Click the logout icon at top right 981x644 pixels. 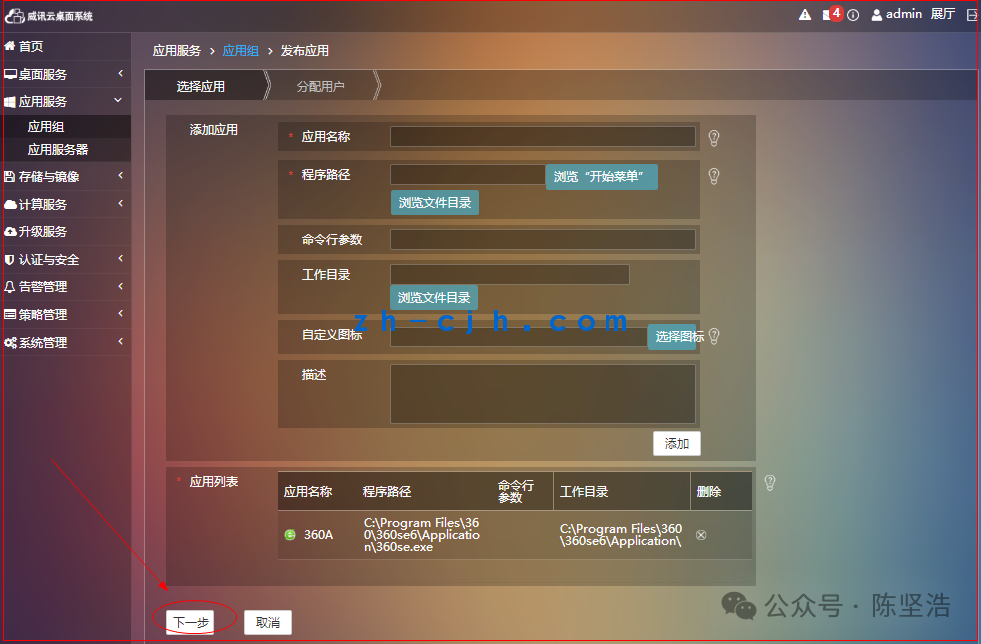pyautogui.click(x=972, y=15)
